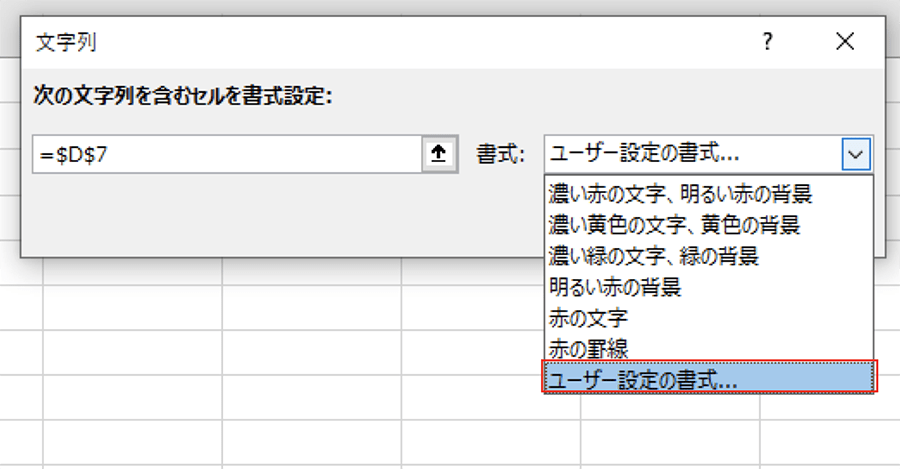Screen dimensions: 900x469
Task: Close the 文字列 dialog
Action: tap(845, 41)
